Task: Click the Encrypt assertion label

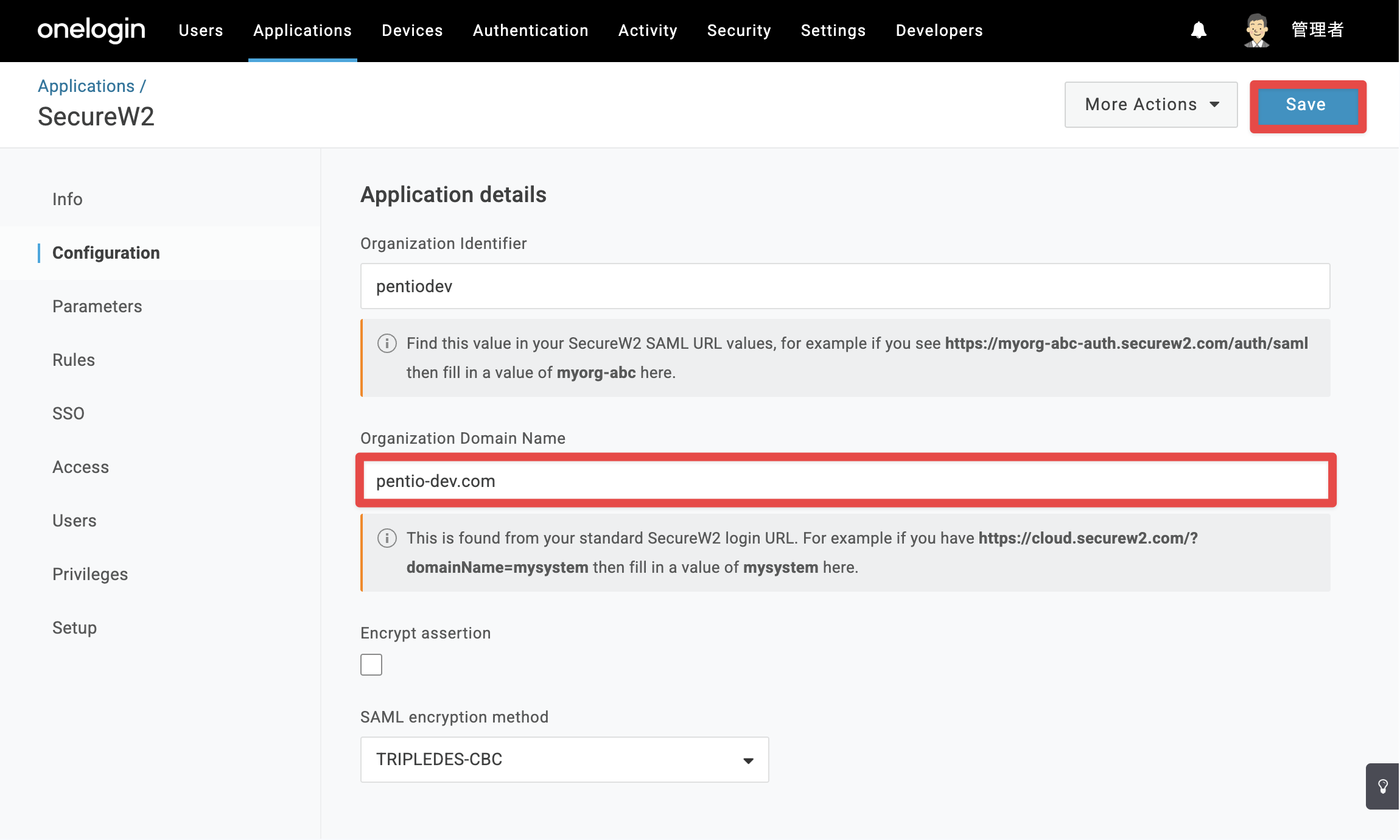Action: (425, 633)
